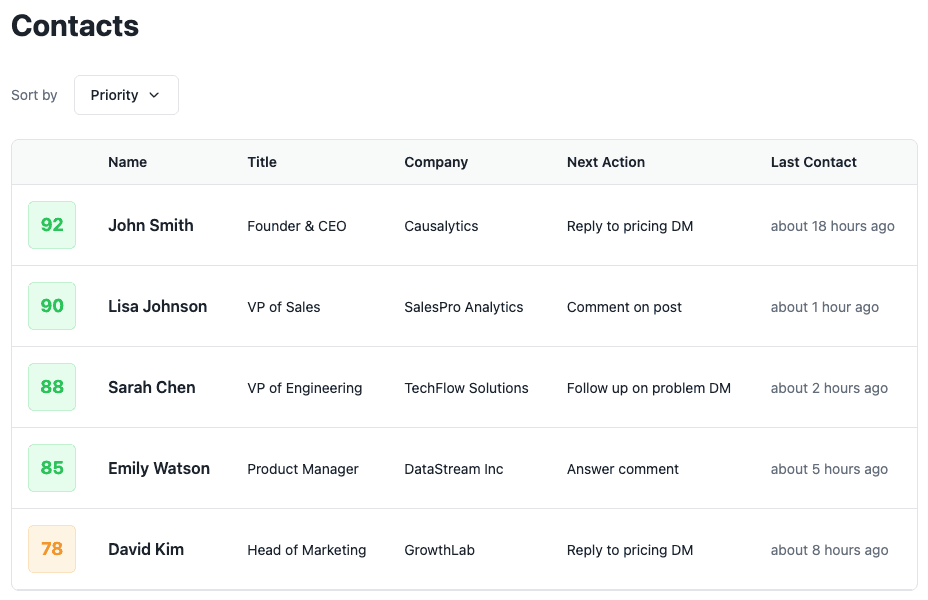Click the orange score badge 78

tap(52, 549)
